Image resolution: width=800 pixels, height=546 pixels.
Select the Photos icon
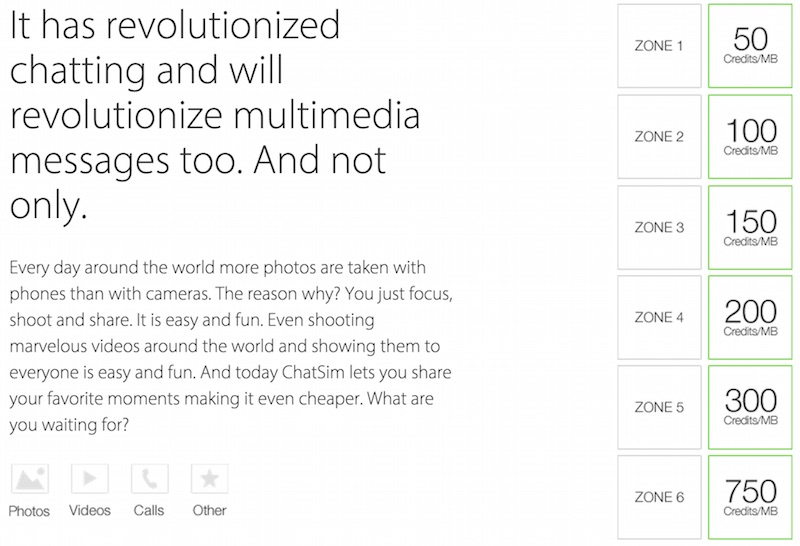coord(30,479)
